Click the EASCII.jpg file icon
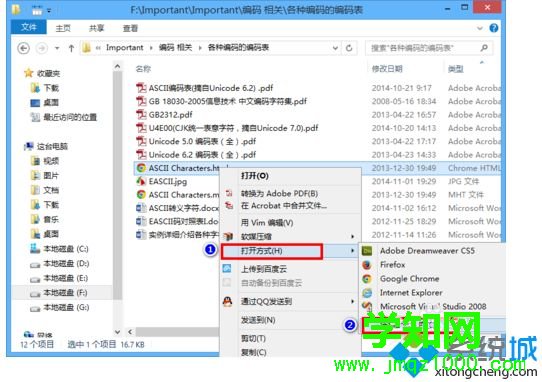This screenshot has width=542, height=382. pyautogui.click(x=141, y=181)
